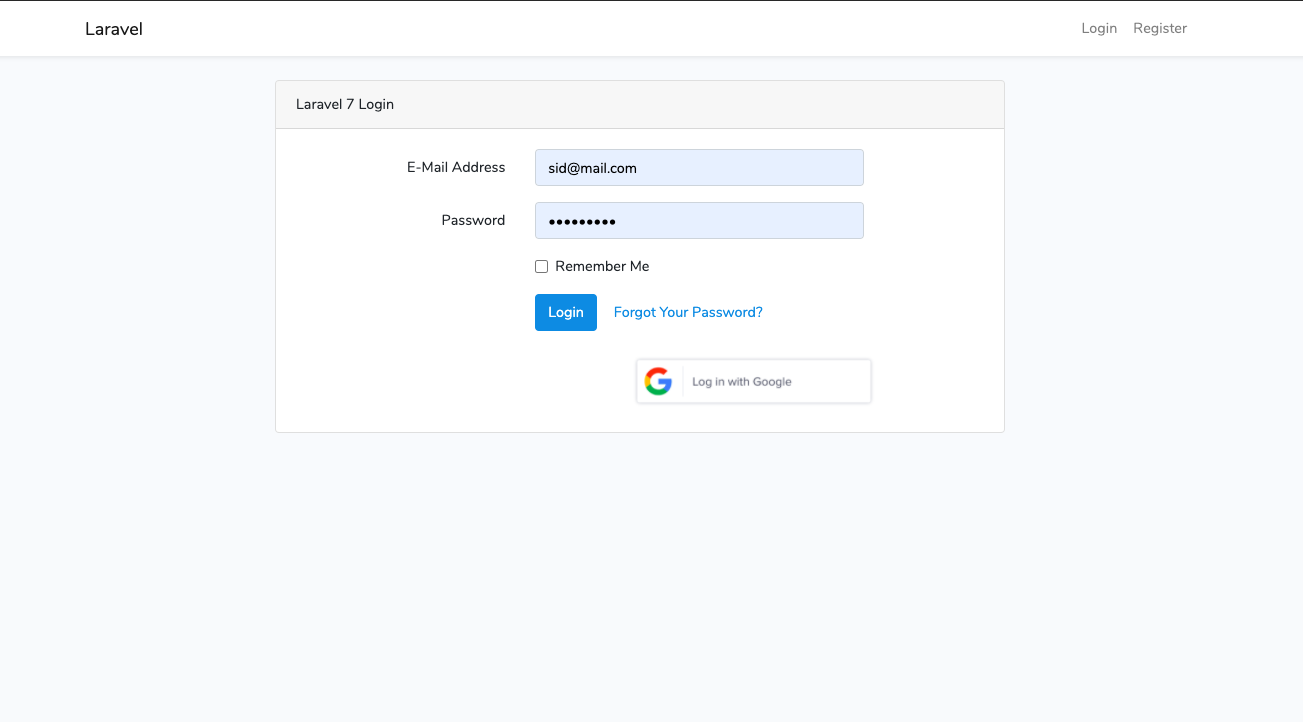Select the Log in with Google button
Screen dimensions: 1303x722
(754, 381)
